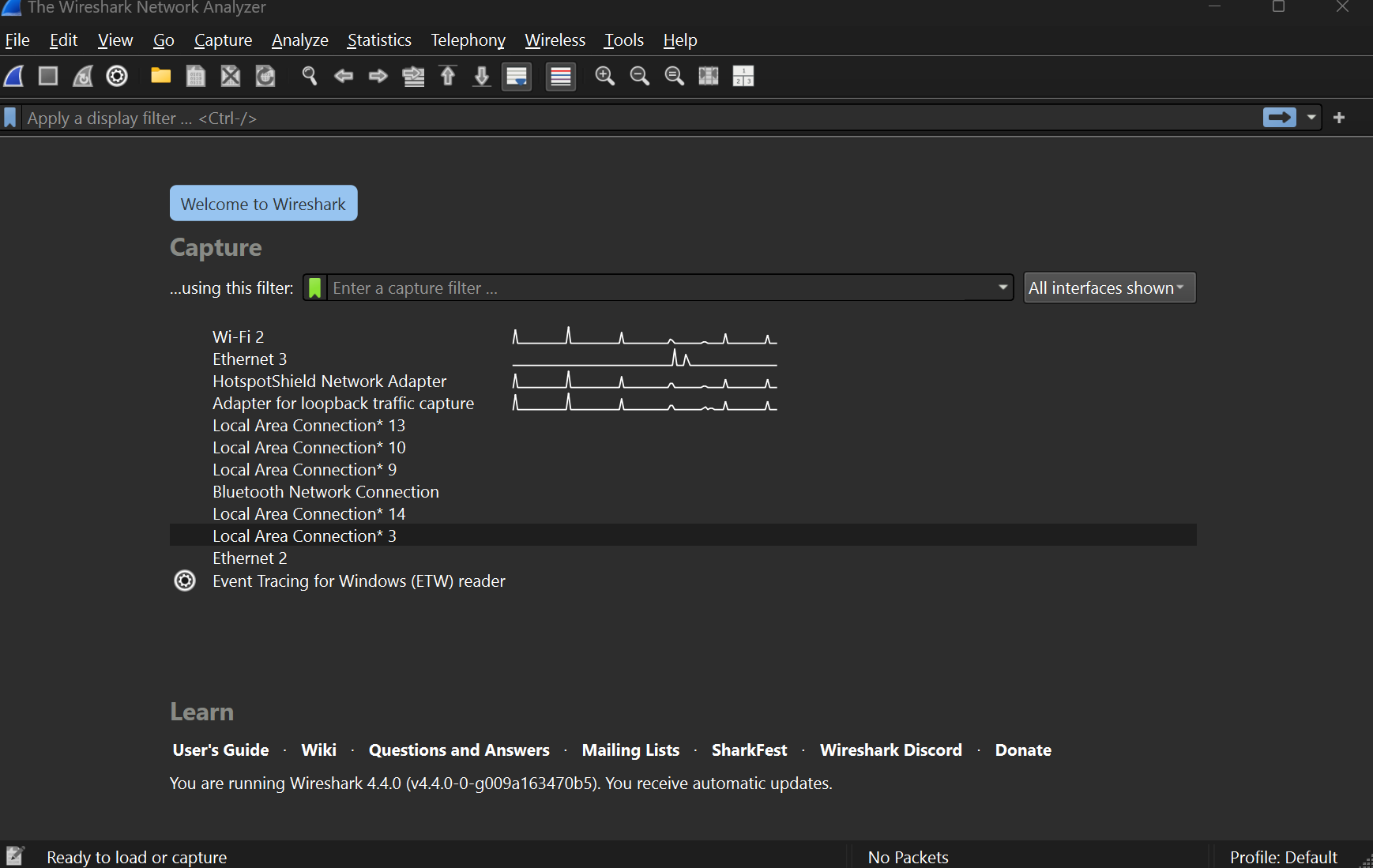The height and width of the screenshot is (868, 1373).
Task: Open a capture file via folder icon
Action: 161,76
